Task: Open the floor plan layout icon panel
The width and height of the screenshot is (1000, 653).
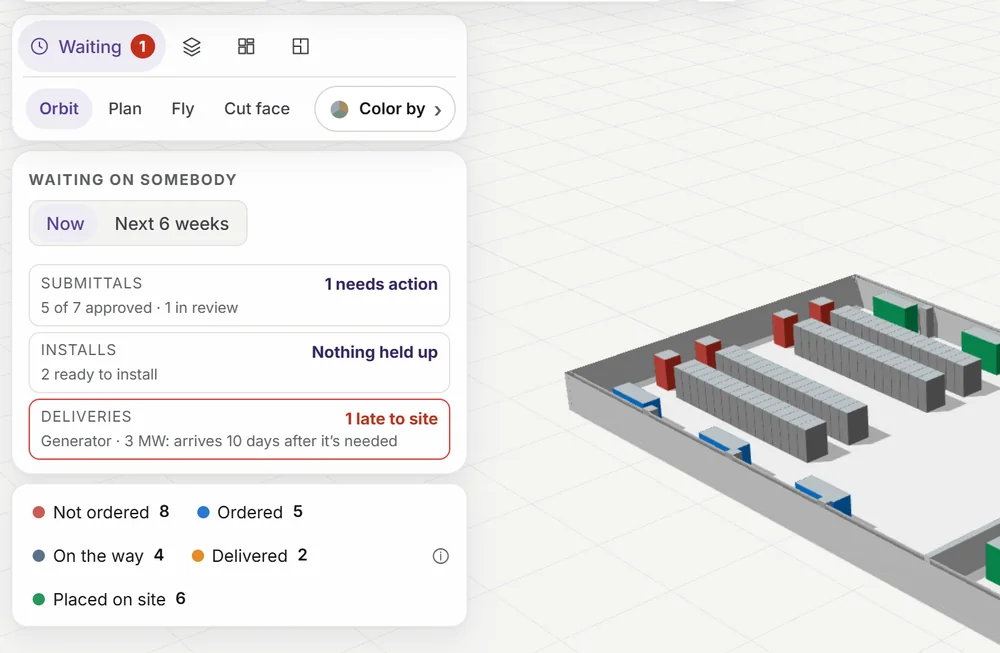Action: click(x=300, y=47)
